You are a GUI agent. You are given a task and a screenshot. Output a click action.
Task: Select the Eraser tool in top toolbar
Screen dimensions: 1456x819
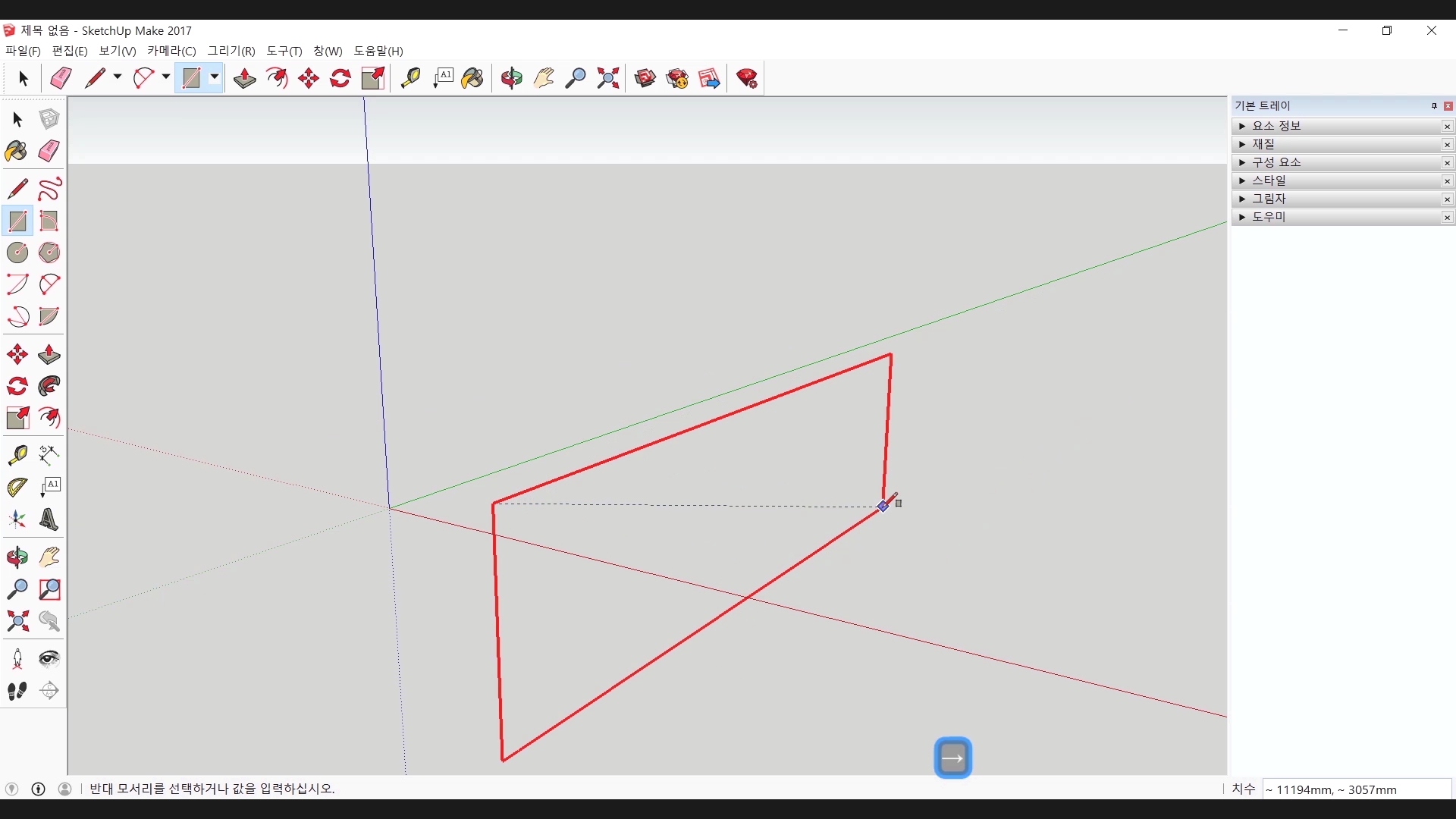click(61, 78)
